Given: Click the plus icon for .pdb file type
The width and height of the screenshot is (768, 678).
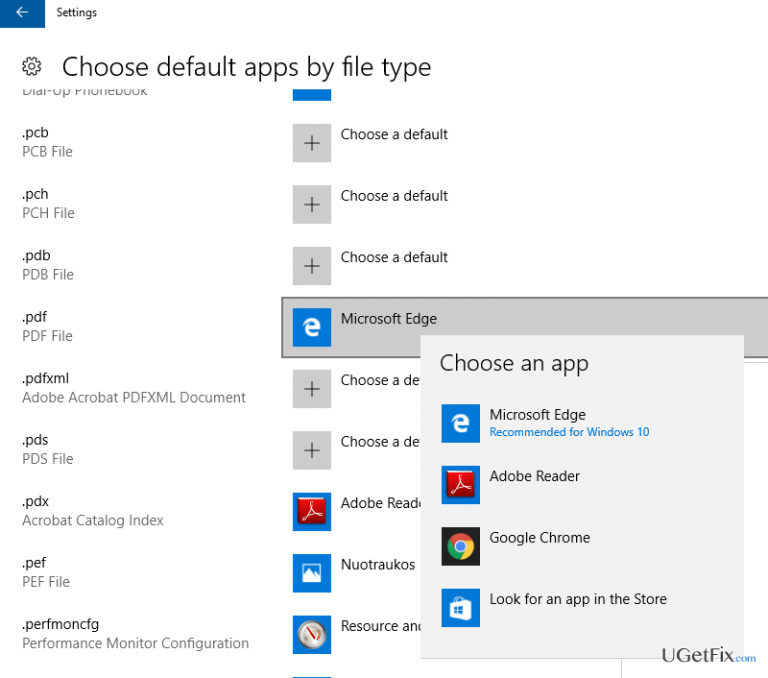Looking at the screenshot, I should coord(312,266).
